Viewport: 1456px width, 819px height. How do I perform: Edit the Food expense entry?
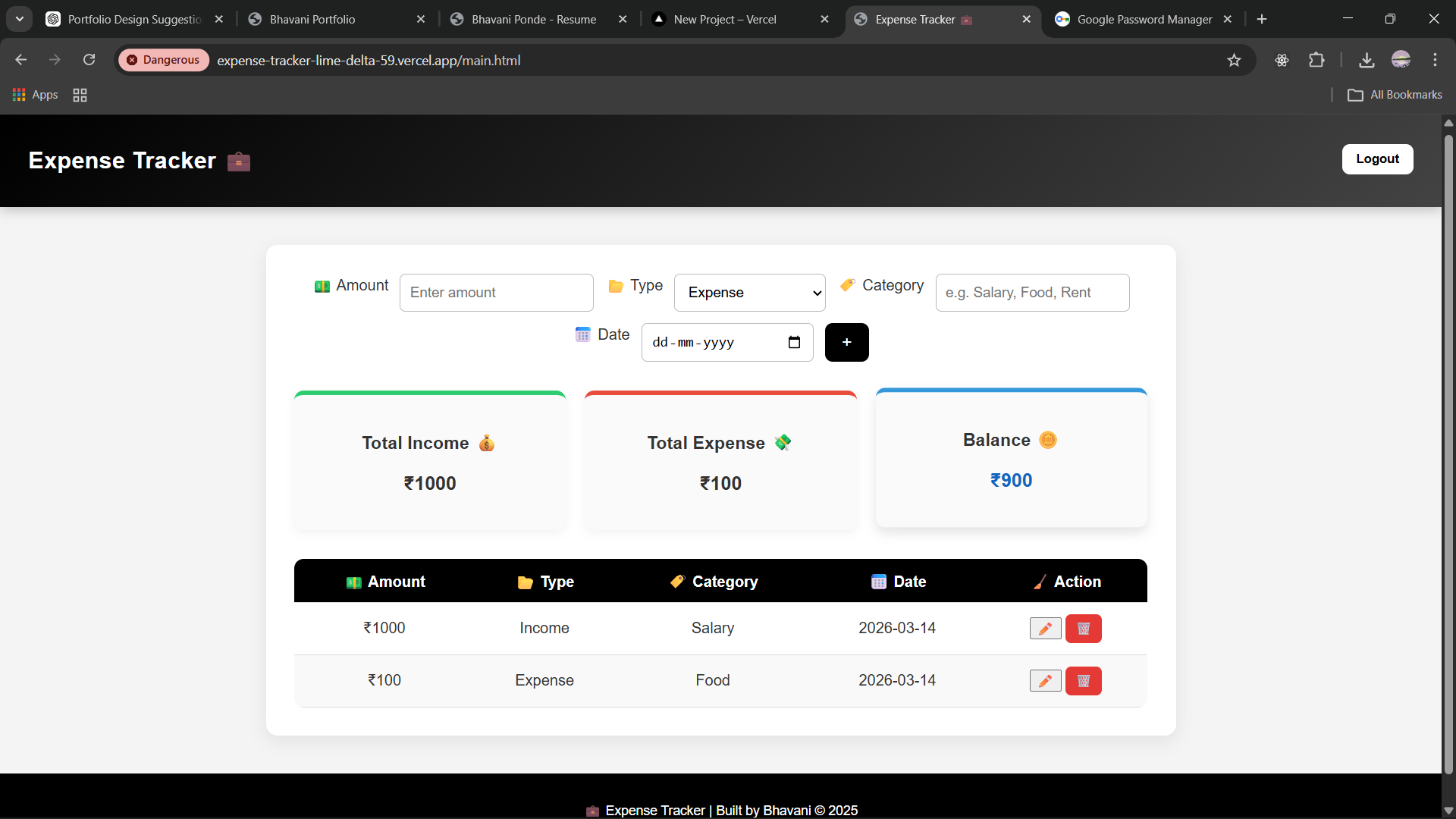click(x=1045, y=680)
